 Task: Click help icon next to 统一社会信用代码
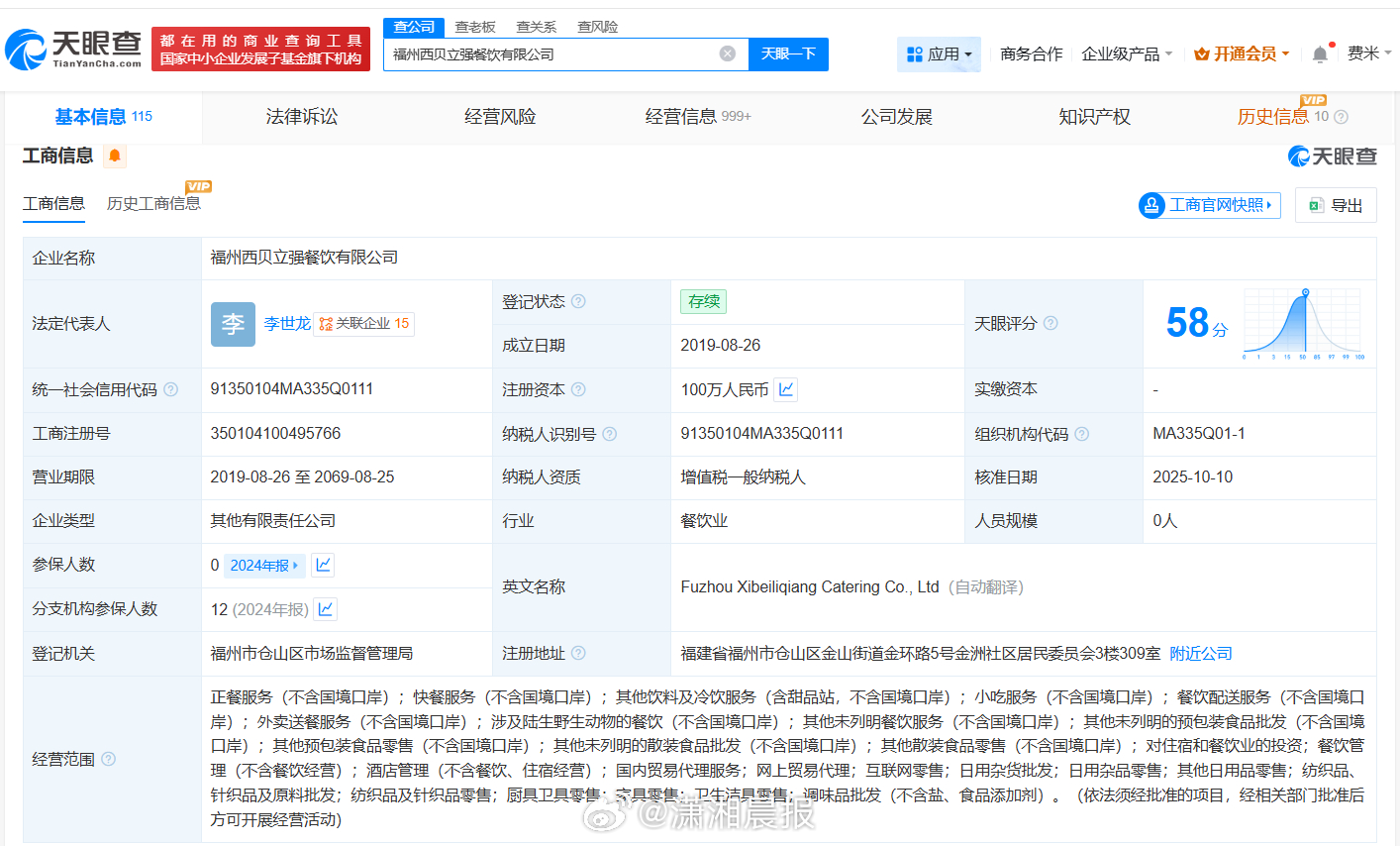170,389
